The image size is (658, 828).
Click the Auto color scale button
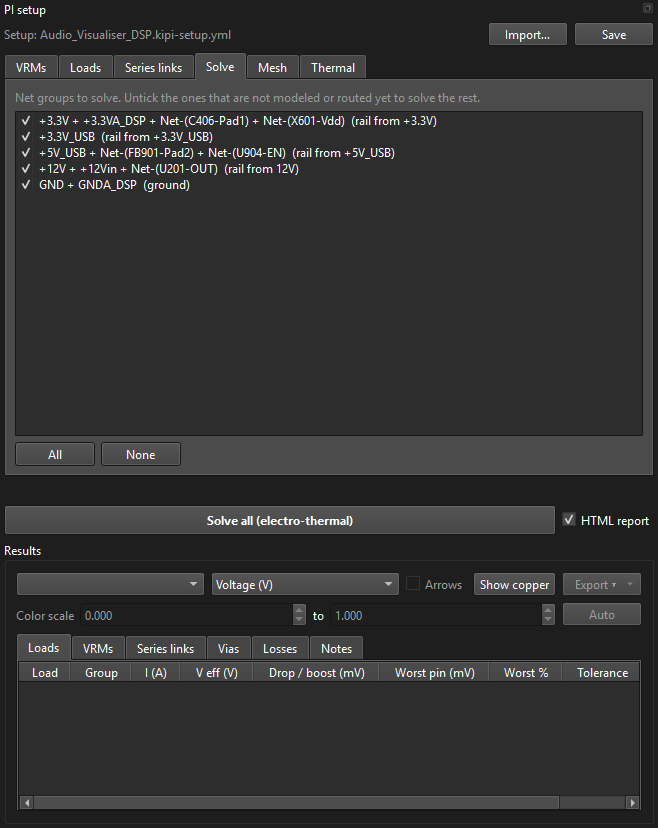(x=601, y=615)
